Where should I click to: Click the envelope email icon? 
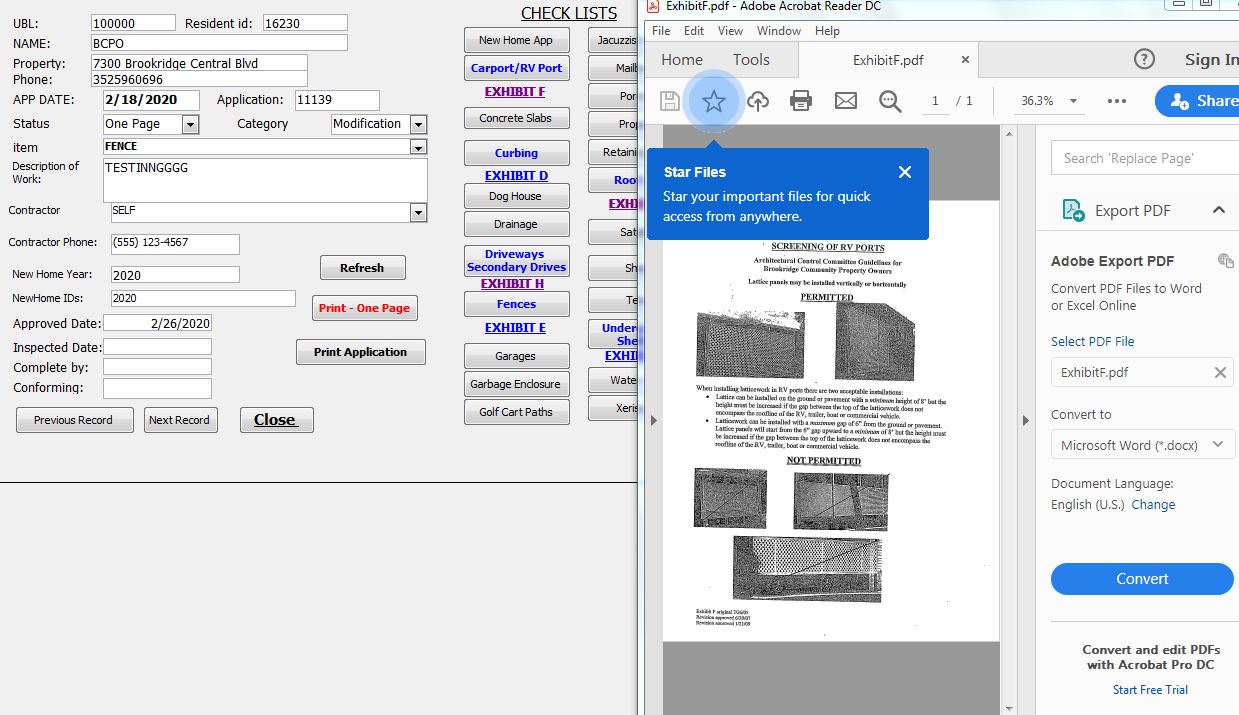tap(846, 101)
